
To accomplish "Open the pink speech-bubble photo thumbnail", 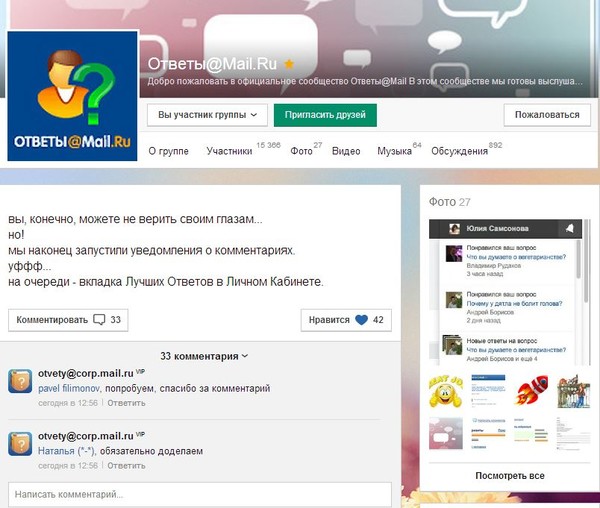I will coord(446,433).
